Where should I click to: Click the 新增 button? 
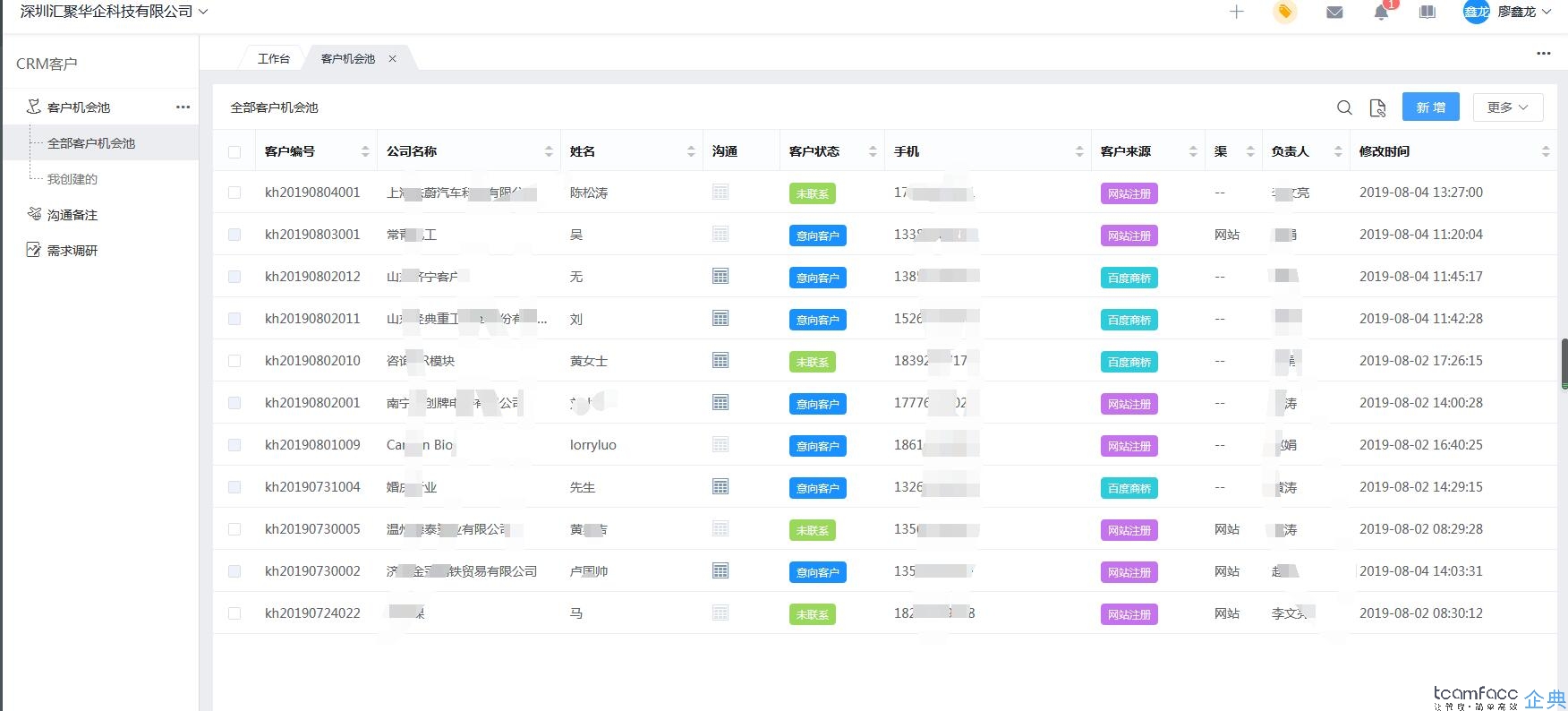click(1431, 107)
